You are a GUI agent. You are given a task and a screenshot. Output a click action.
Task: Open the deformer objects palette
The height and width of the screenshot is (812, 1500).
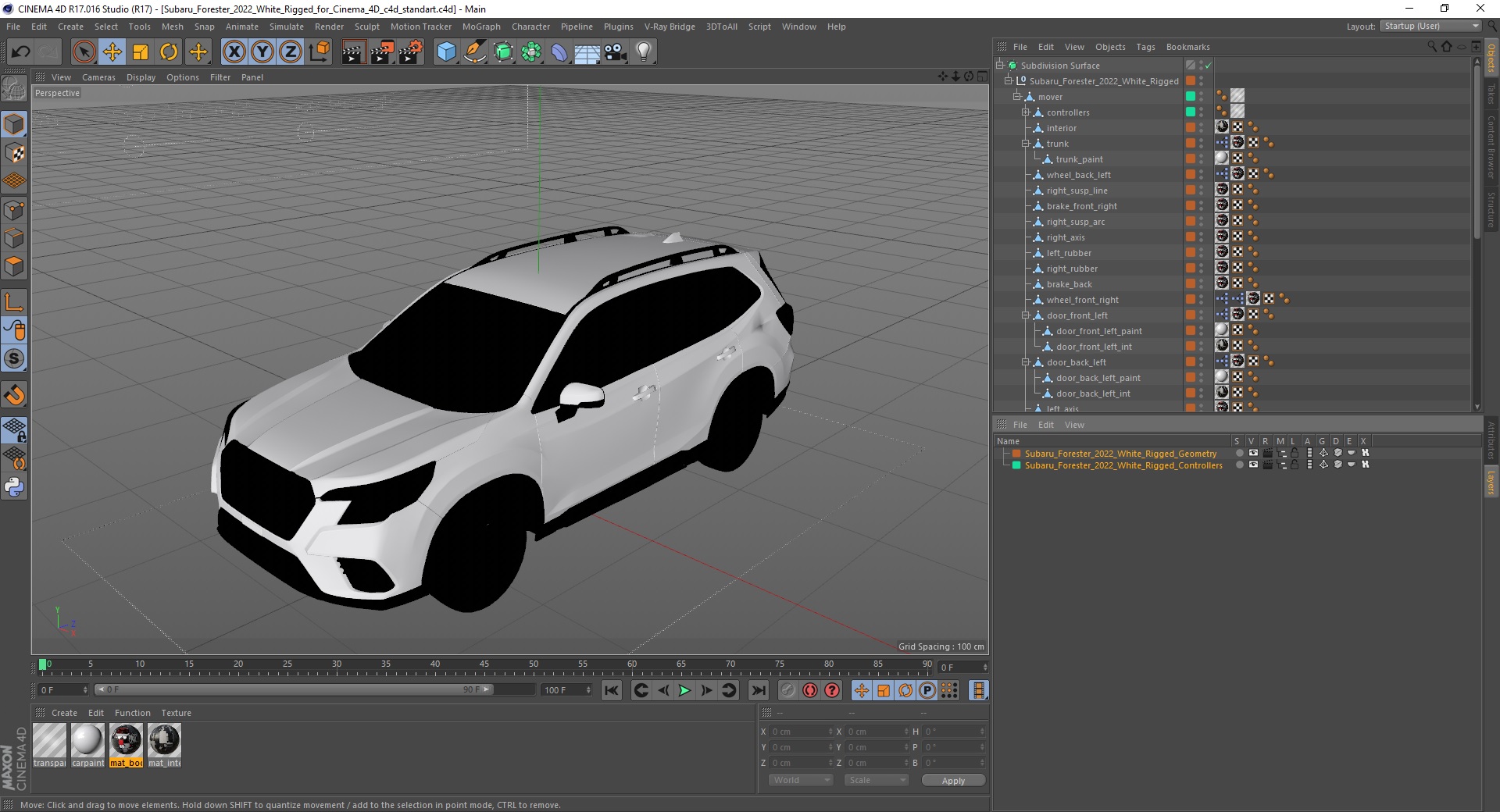coord(559,52)
